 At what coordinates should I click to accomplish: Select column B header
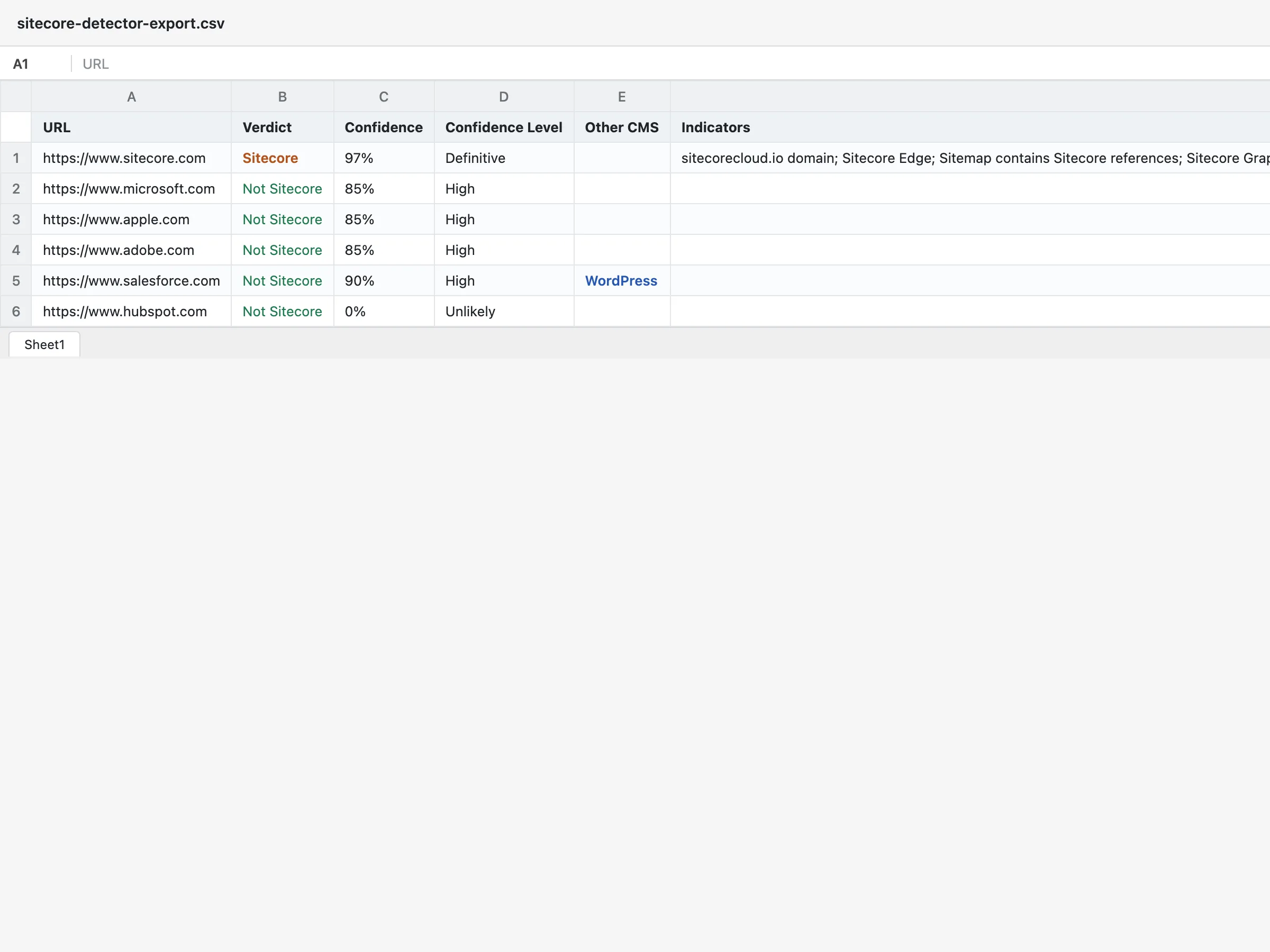pos(283,96)
